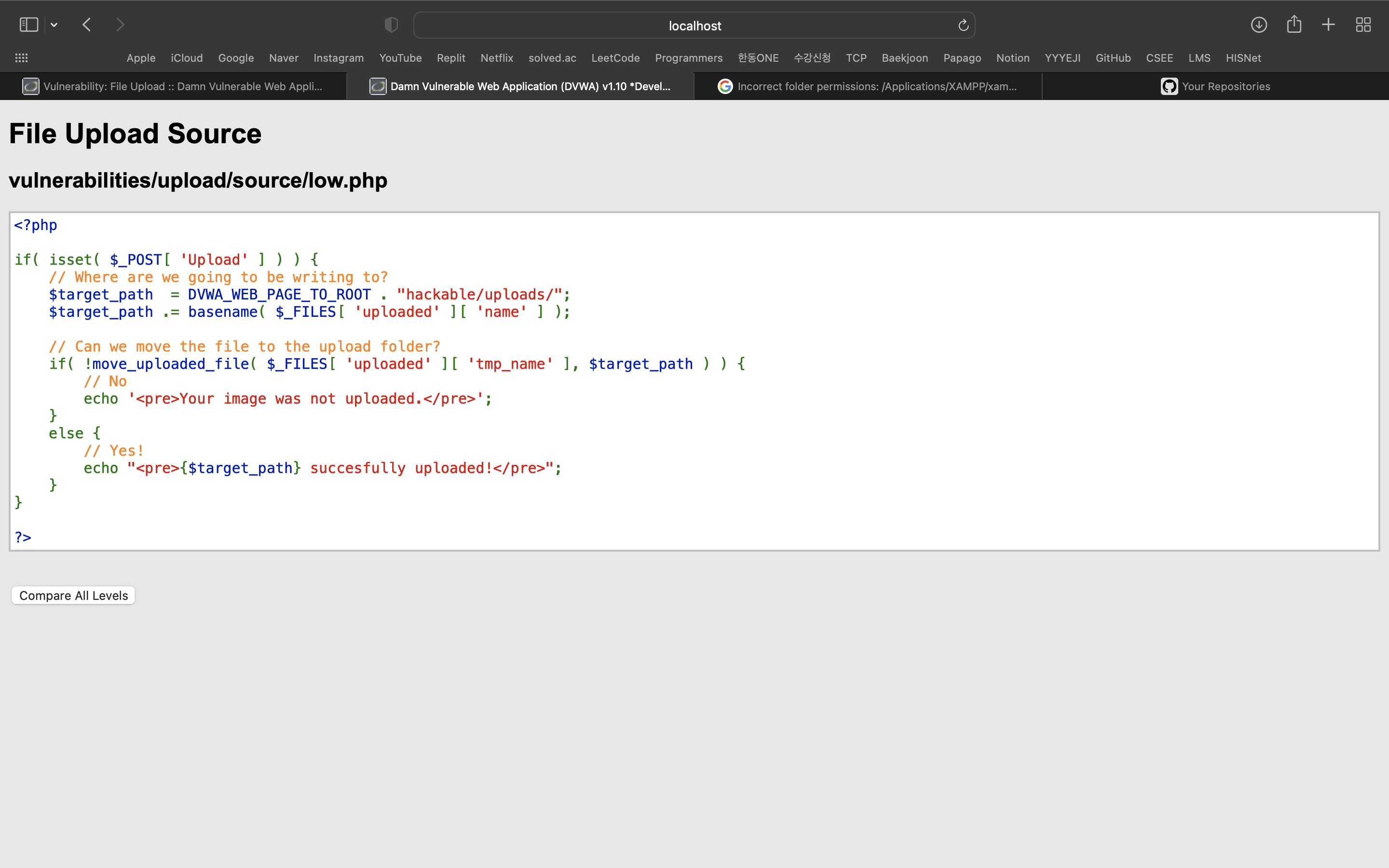Open the Programmers bookmark
The image size is (1389, 868).
(689, 58)
